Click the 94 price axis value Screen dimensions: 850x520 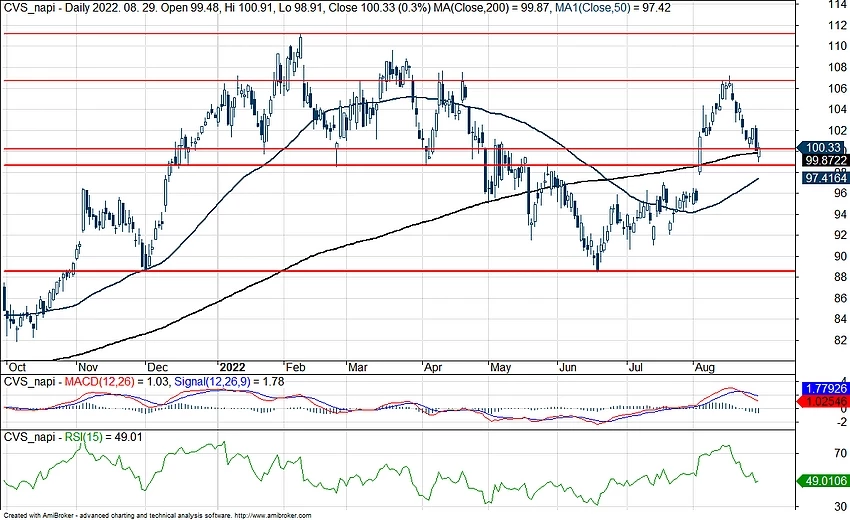(x=840, y=214)
